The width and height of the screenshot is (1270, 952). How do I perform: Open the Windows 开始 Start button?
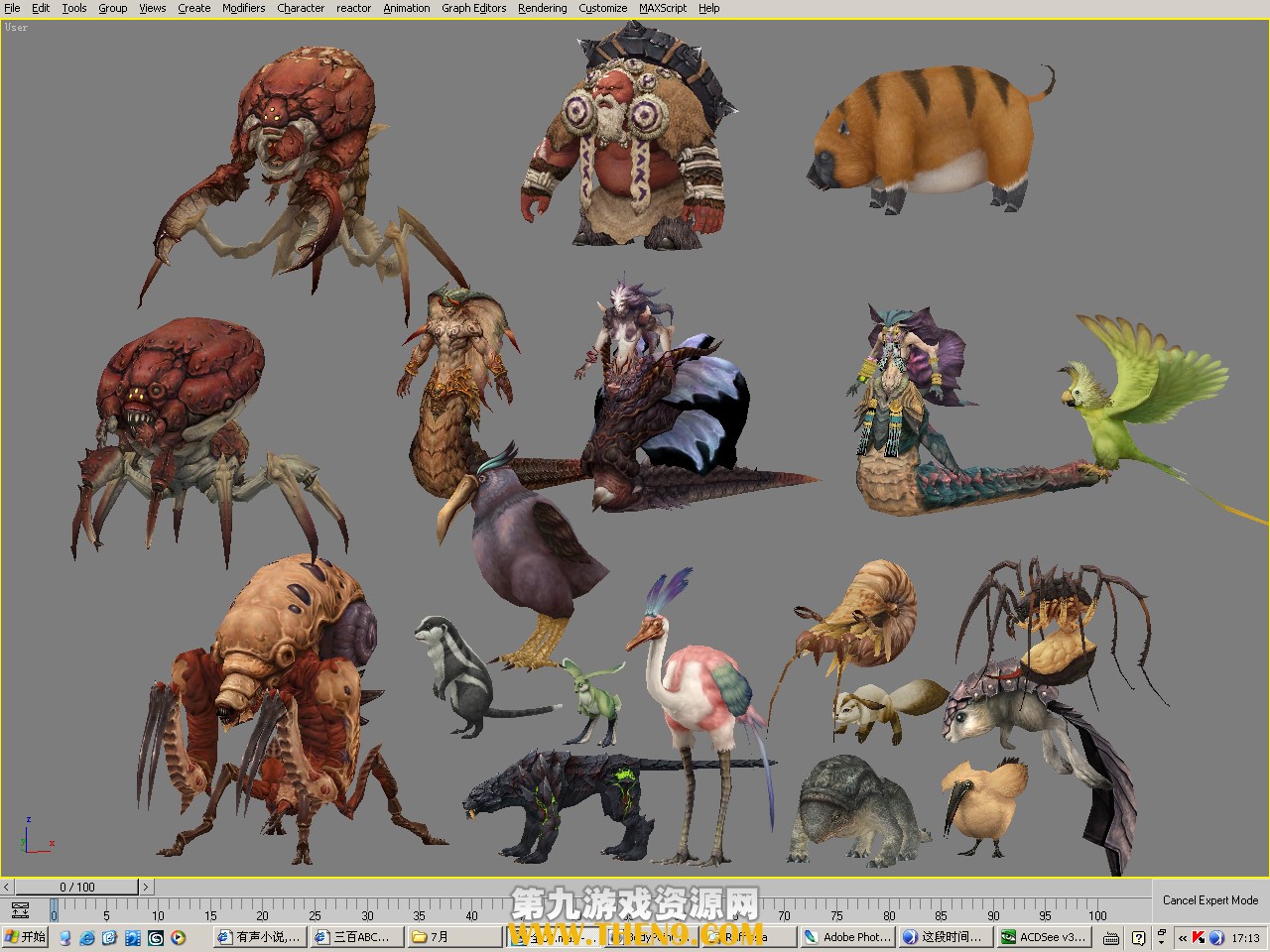[25, 937]
